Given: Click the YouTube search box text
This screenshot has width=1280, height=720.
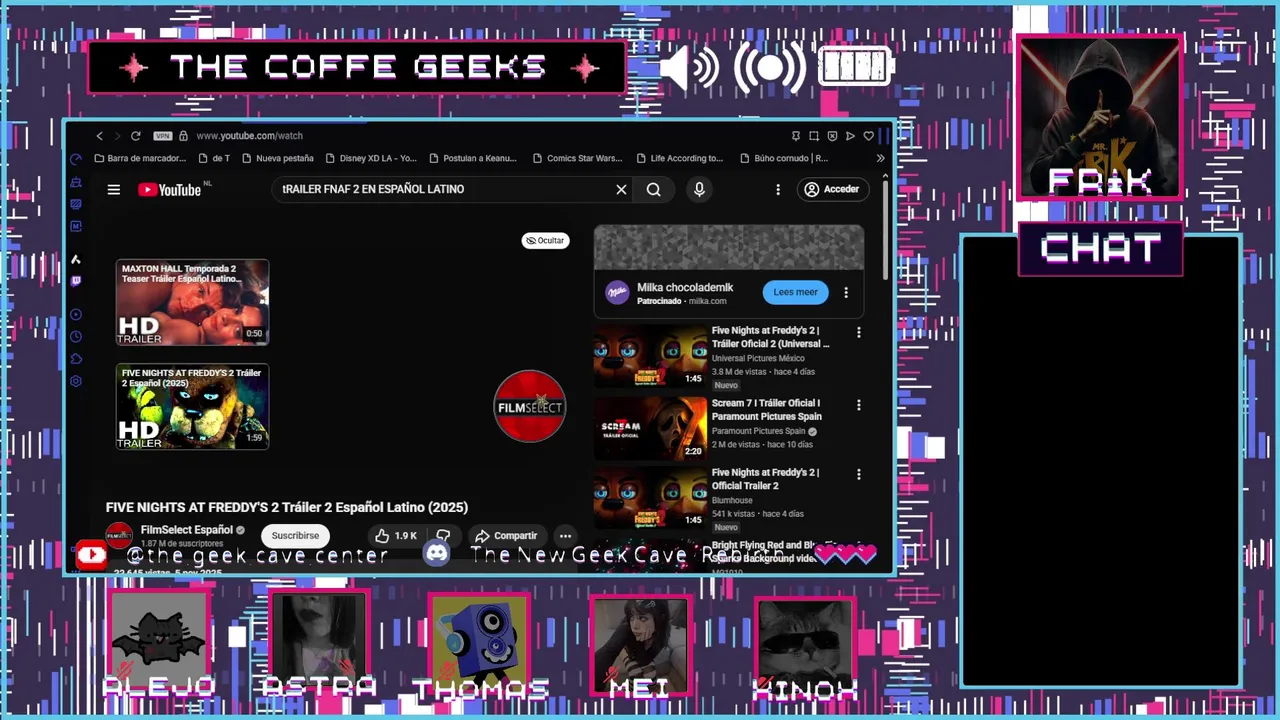Looking at the screenshot, I should [x=373, y=189].
